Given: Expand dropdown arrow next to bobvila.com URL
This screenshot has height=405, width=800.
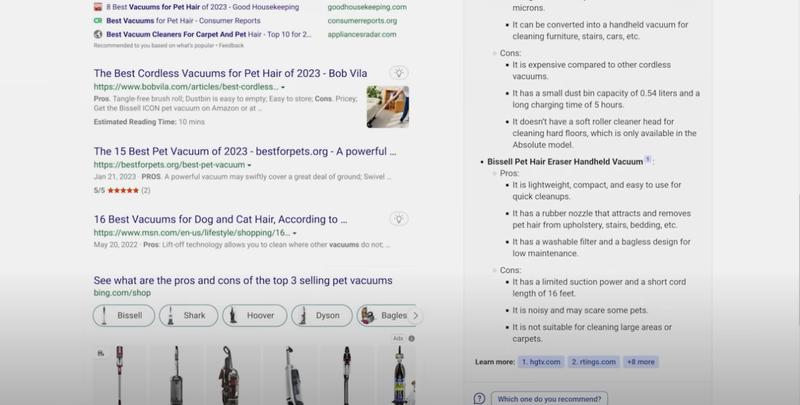Looking at the screenshot, I should (x=284, y=88).
